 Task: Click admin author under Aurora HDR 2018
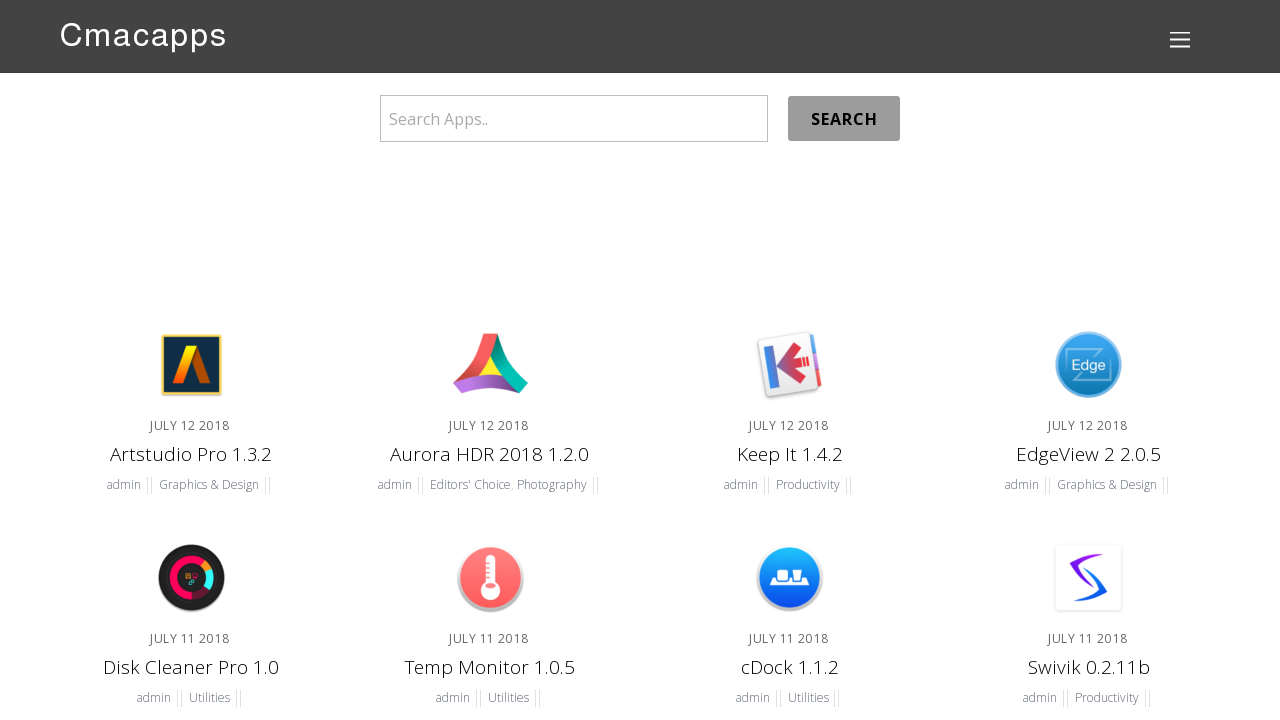tap(395, 485)
